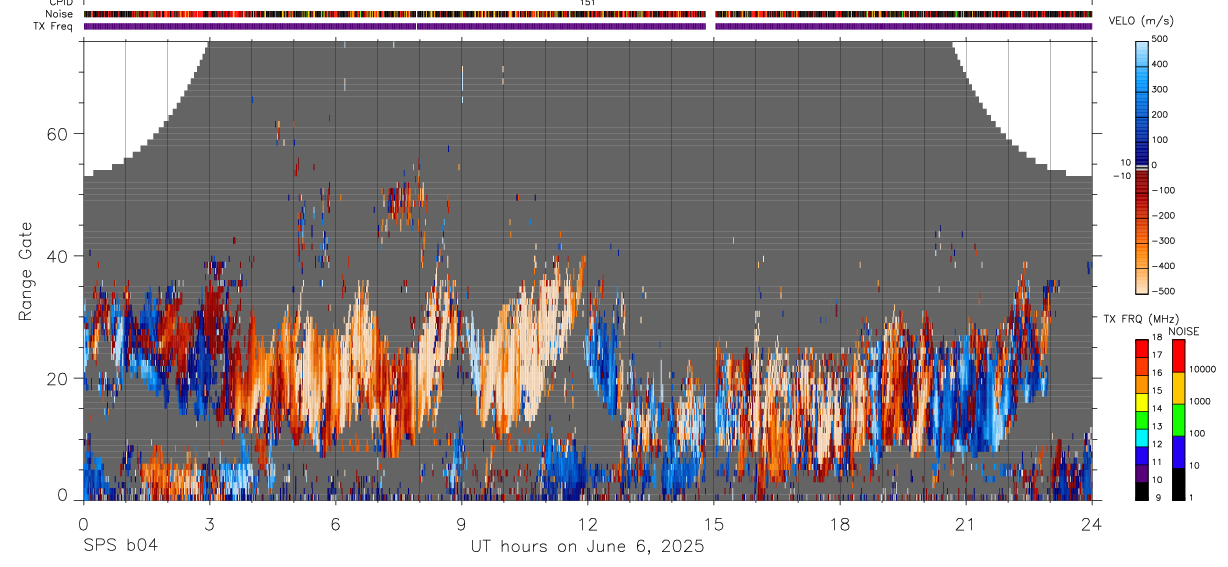Select the 'NOISE' legend title
This screenshot has width=1228, height=567.
(1183, 331)
